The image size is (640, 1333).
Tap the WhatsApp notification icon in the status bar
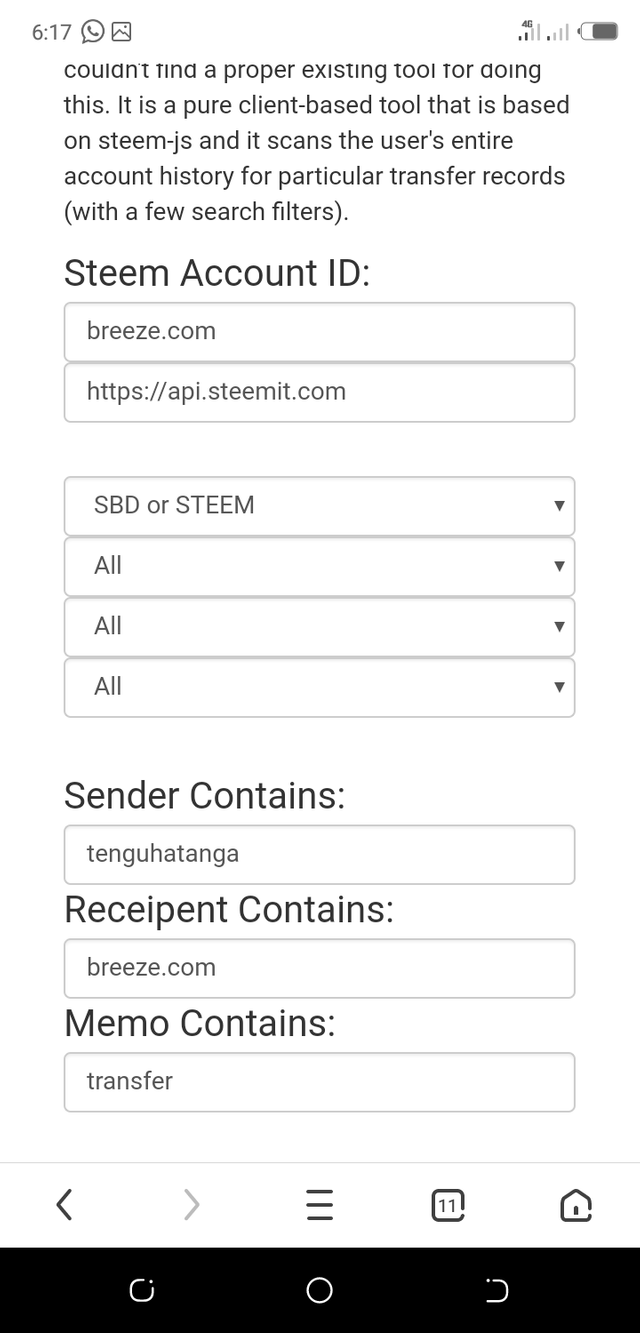[92, 31]
